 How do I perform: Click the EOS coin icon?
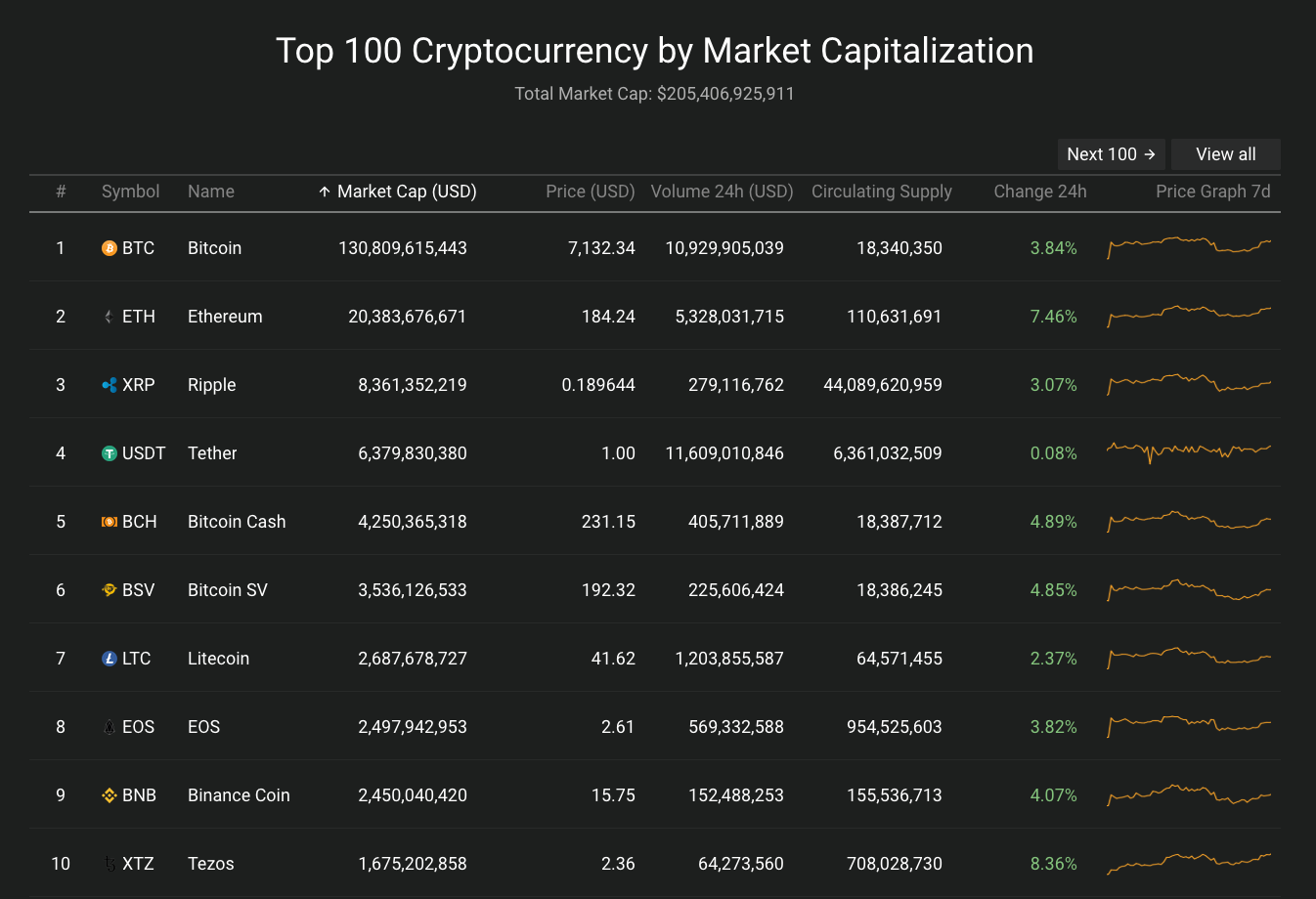[110, 727]
